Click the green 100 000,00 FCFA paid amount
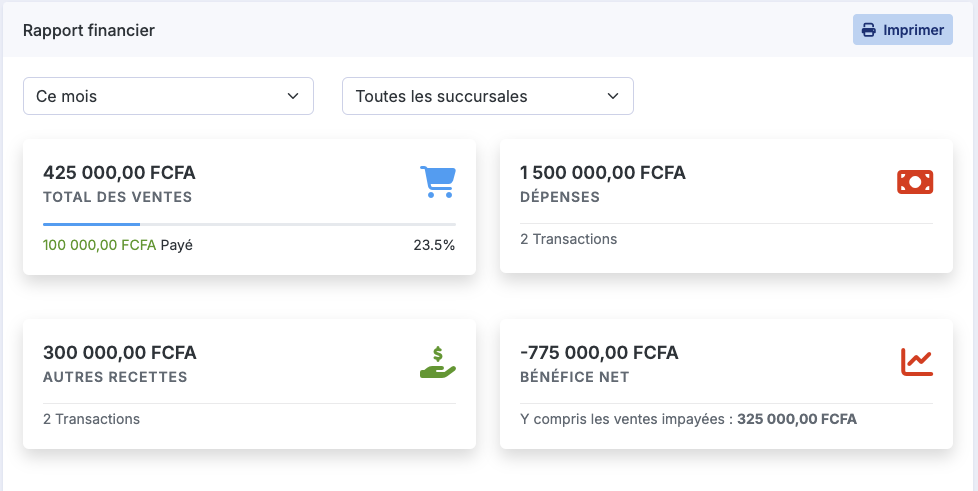 pyautogui.click(x=99, y=245)
